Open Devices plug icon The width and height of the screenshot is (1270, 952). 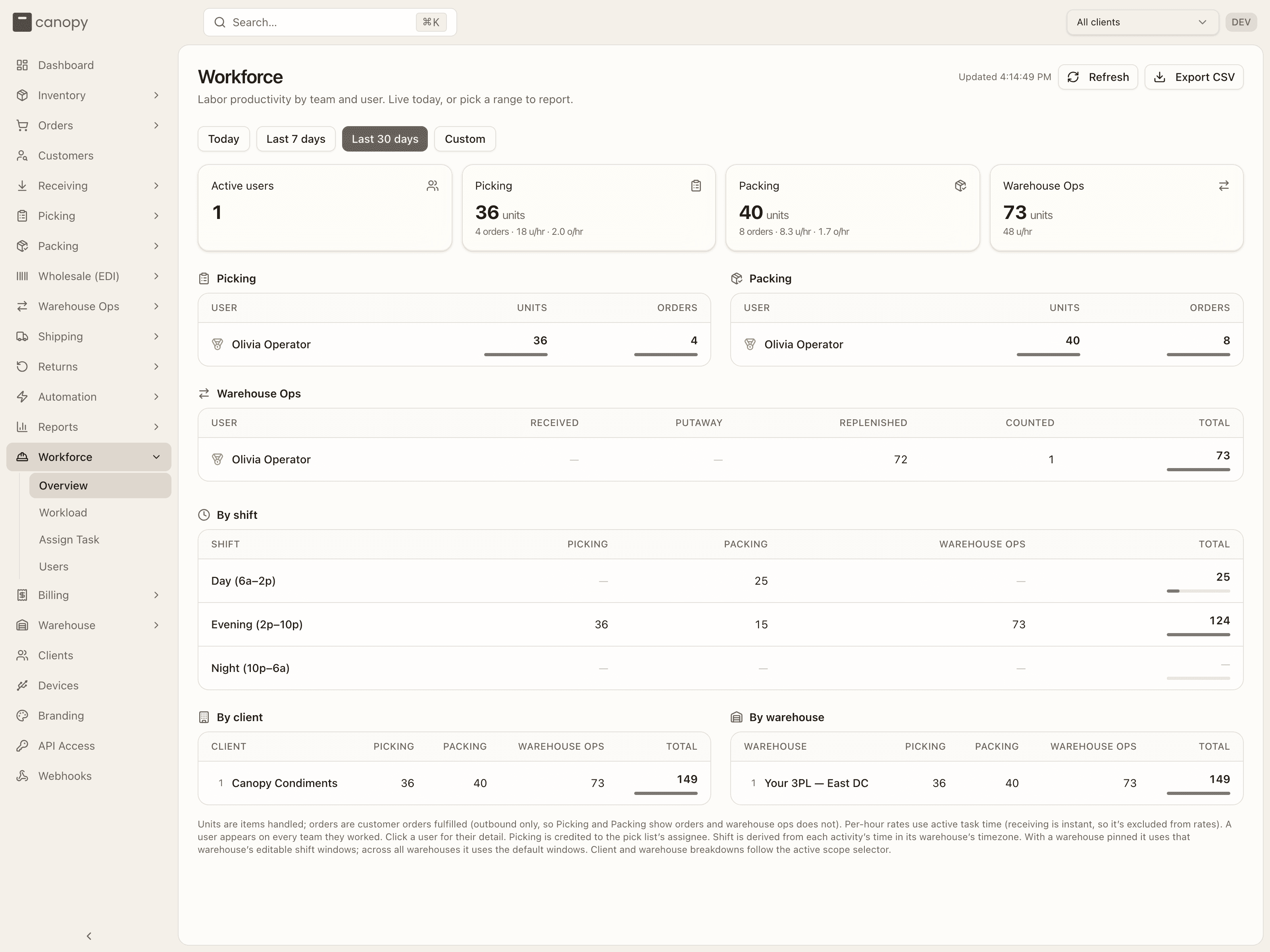pyautogui.click(x=22, y=685)
